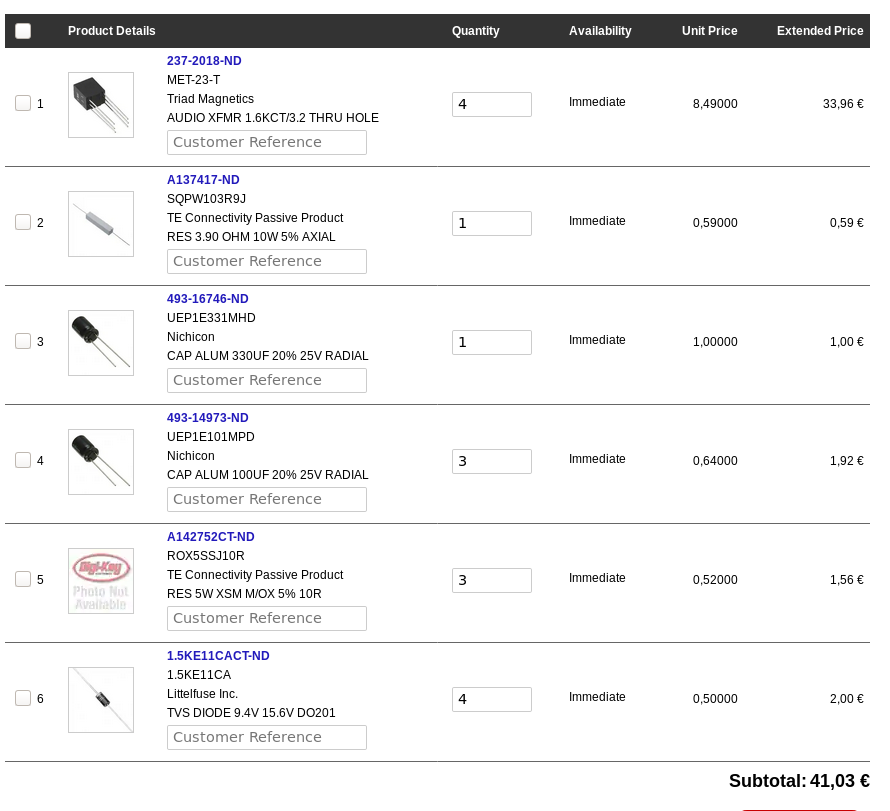Click the Unit Price column header
Image resolution: width=890 pixels, height=811 pixels.
click(710, 31)
